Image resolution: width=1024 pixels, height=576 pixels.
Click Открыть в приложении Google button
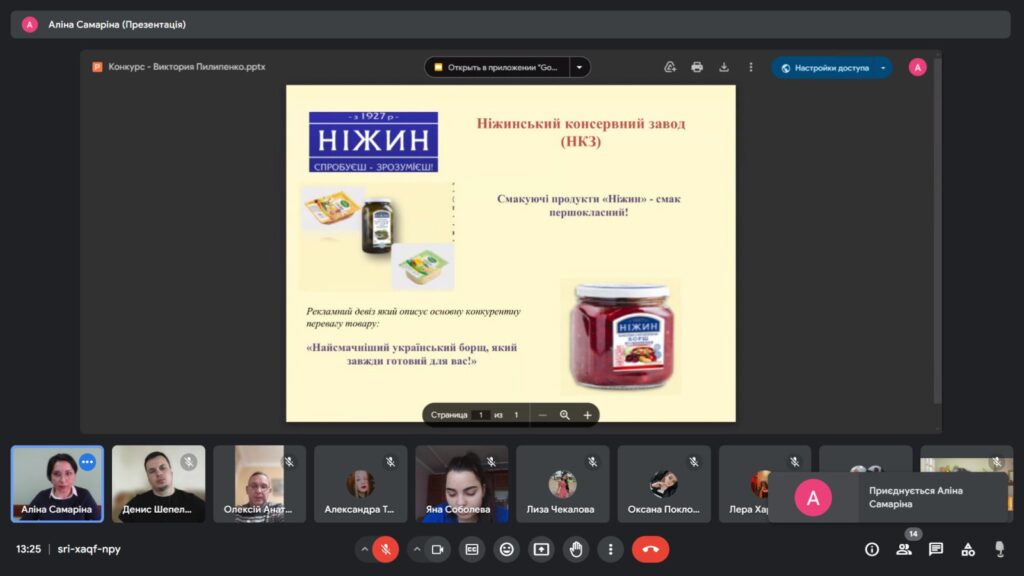point(497,67)
